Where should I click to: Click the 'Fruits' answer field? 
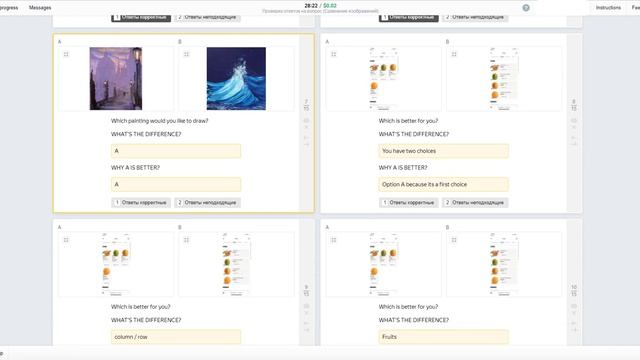[444, 337]
